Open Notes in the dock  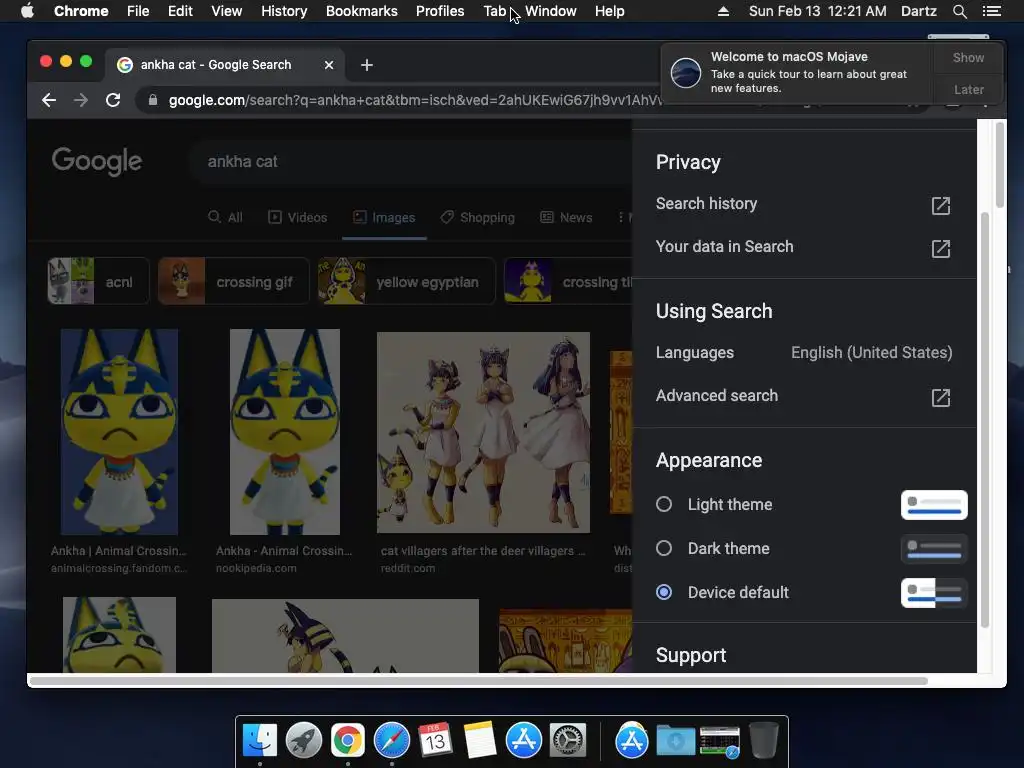click(480, 740)
